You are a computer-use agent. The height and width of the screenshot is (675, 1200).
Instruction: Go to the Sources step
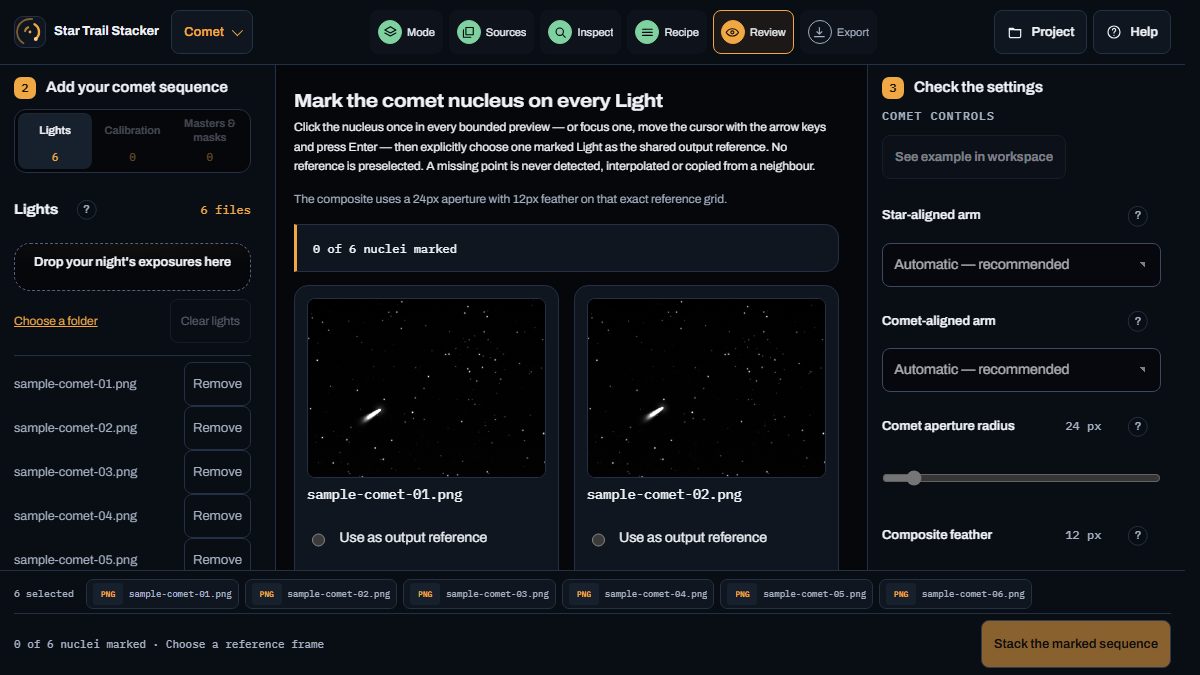point(492,32)
